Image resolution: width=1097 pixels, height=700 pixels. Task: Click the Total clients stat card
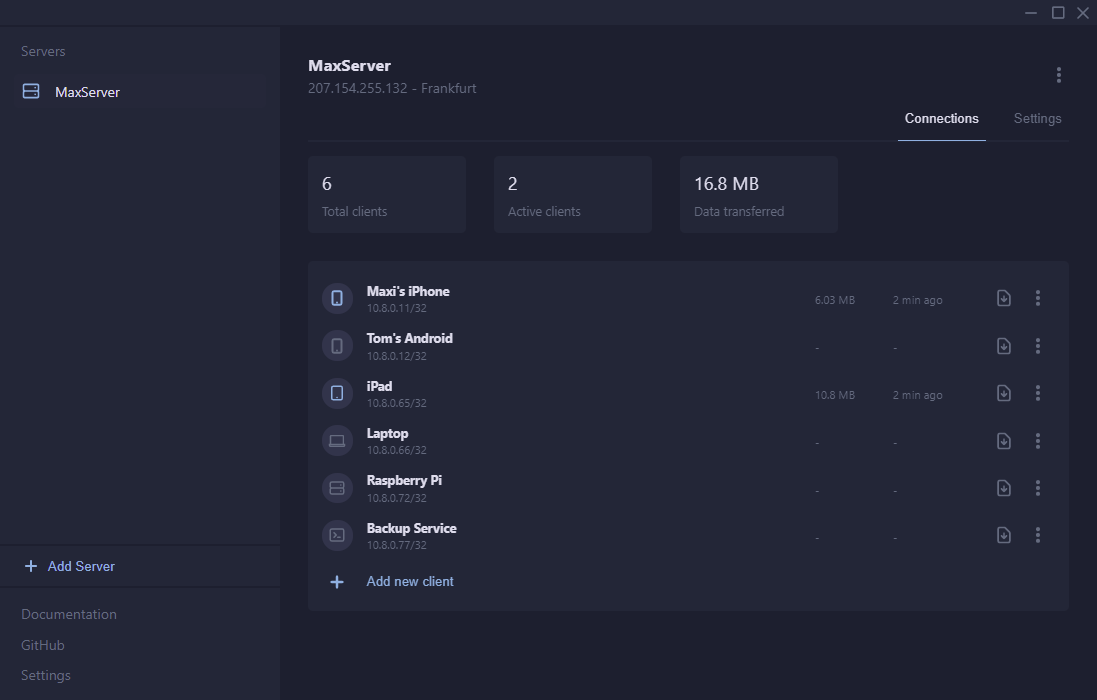click(387, 194)
